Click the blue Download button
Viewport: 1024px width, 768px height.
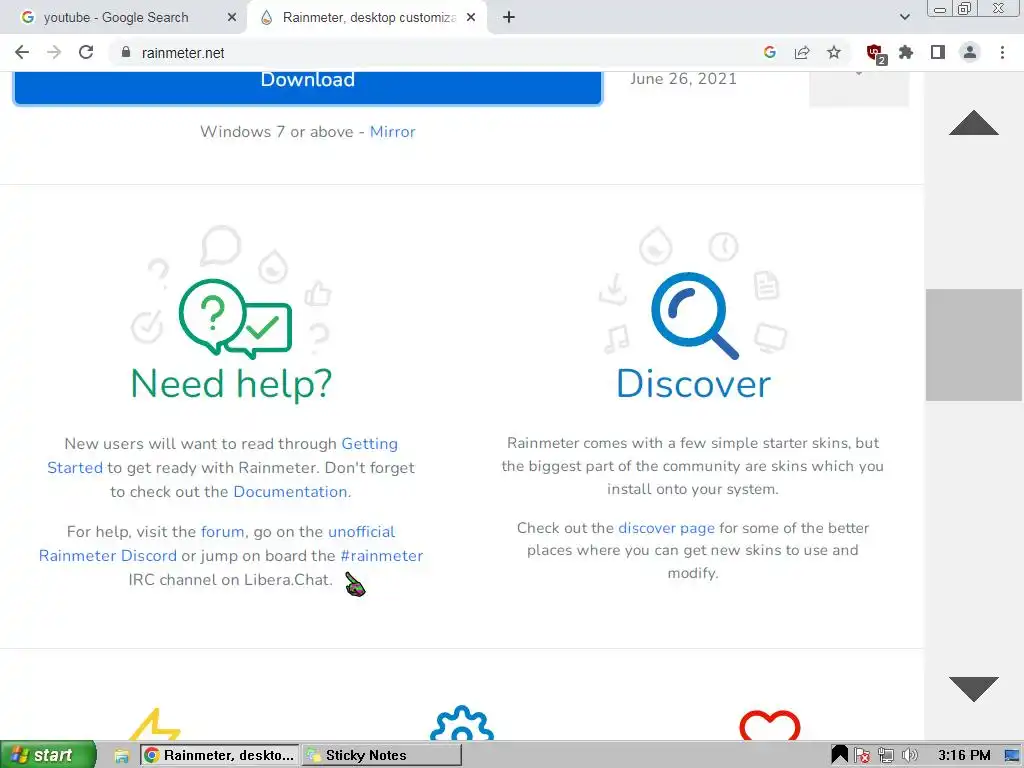click(308, 86)
